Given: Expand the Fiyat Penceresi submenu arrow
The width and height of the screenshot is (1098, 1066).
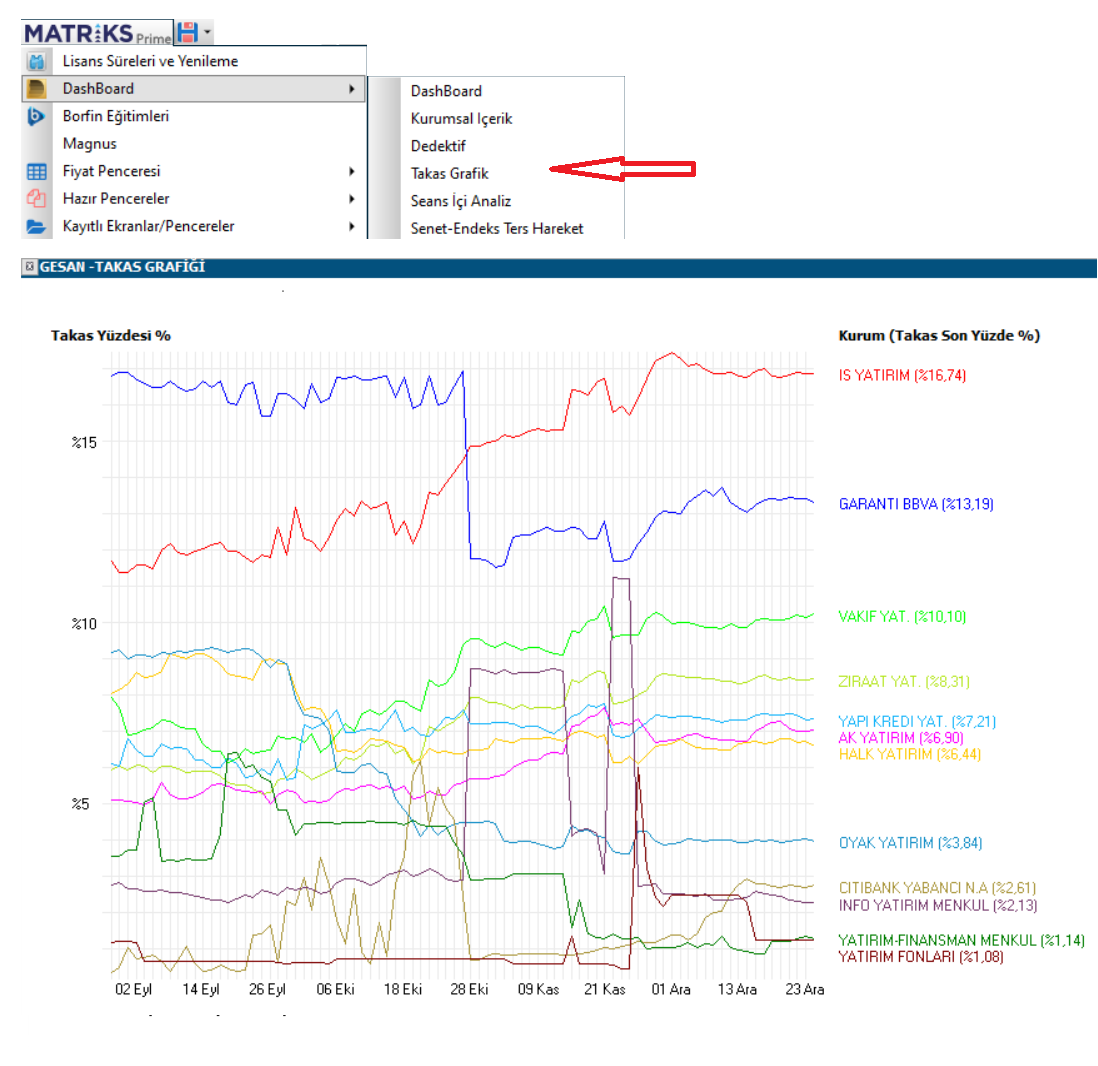Looking at the screenshot, I should (x=352, y=171).
